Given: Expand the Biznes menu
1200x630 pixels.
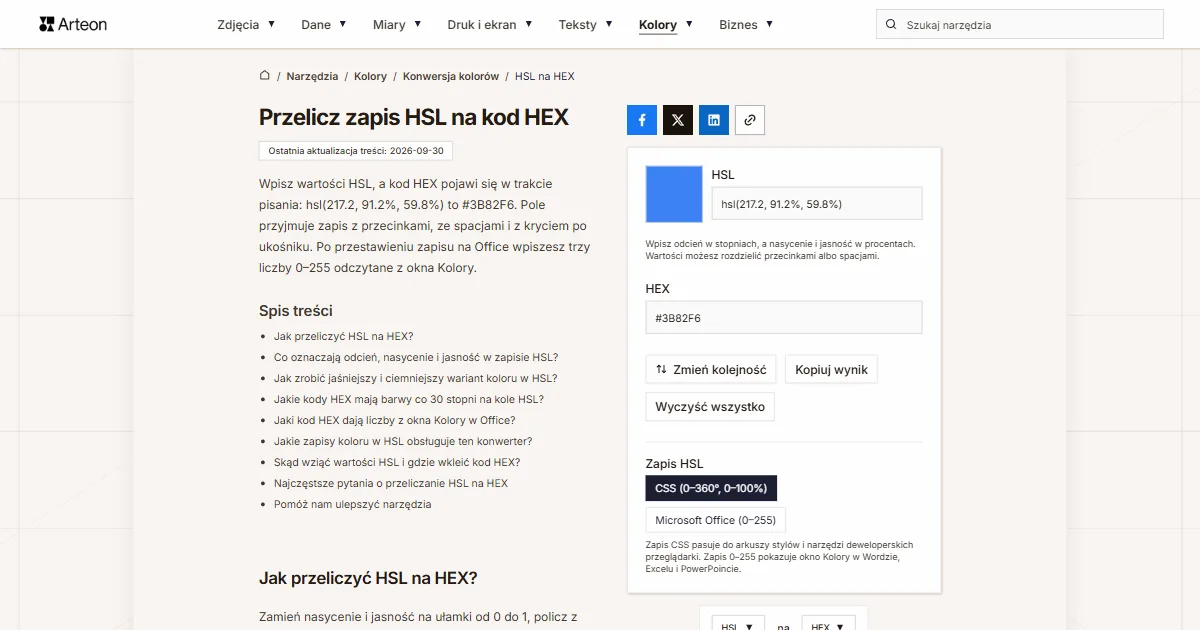Looking at the screenshot, I should 746,24.
